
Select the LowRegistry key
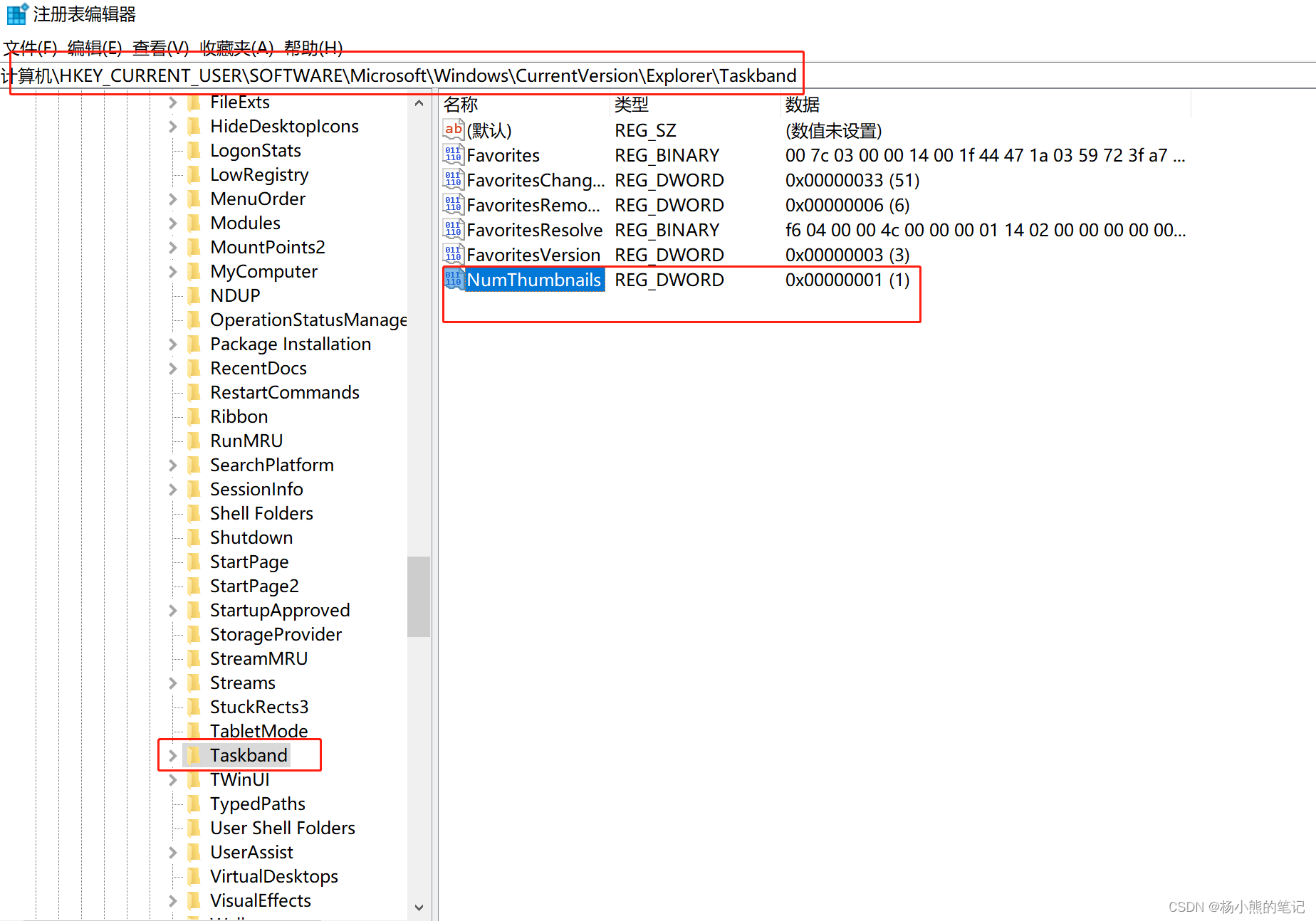coord(259,175)
